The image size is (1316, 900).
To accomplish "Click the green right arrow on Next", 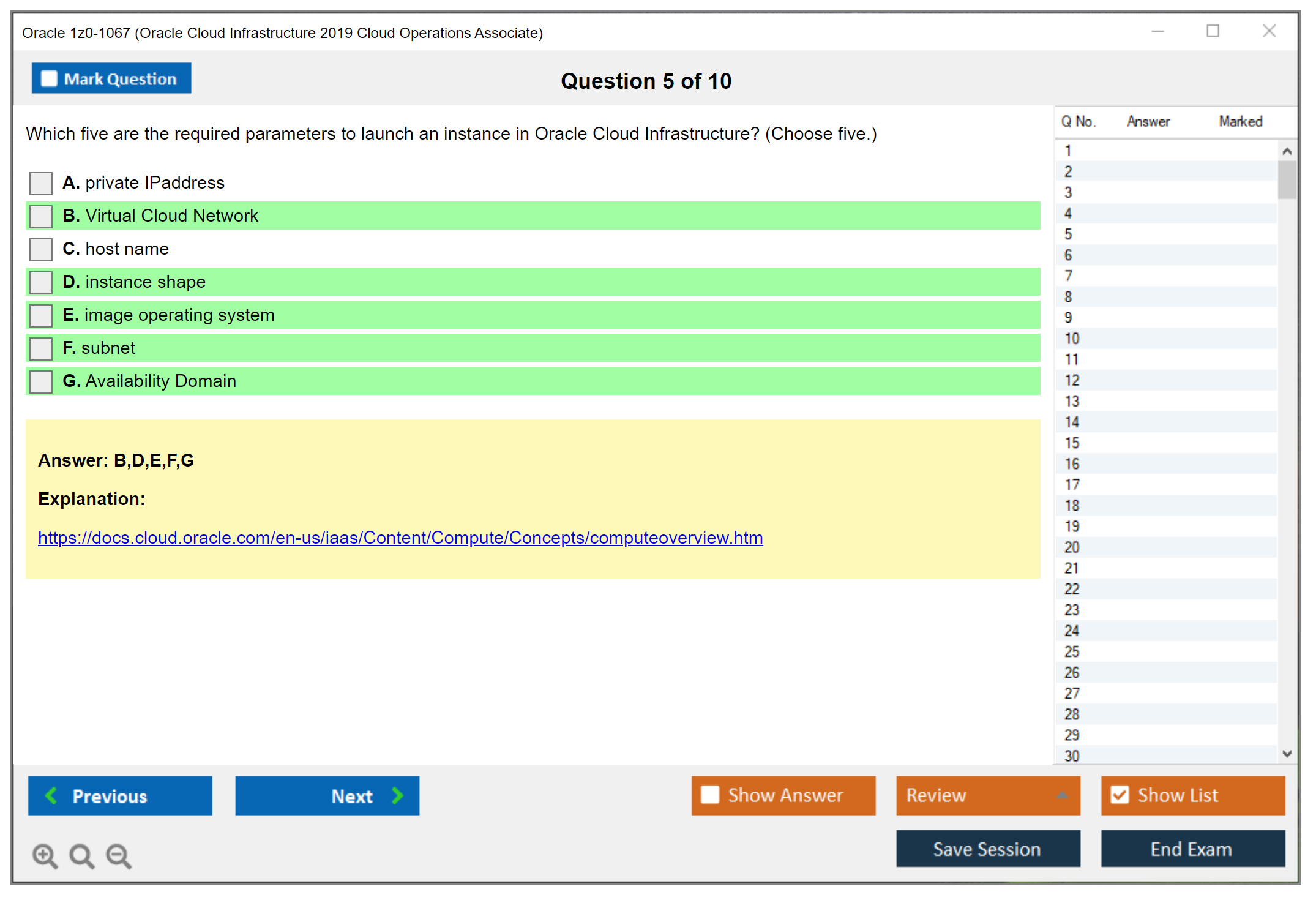I will [x=397, y=795].
